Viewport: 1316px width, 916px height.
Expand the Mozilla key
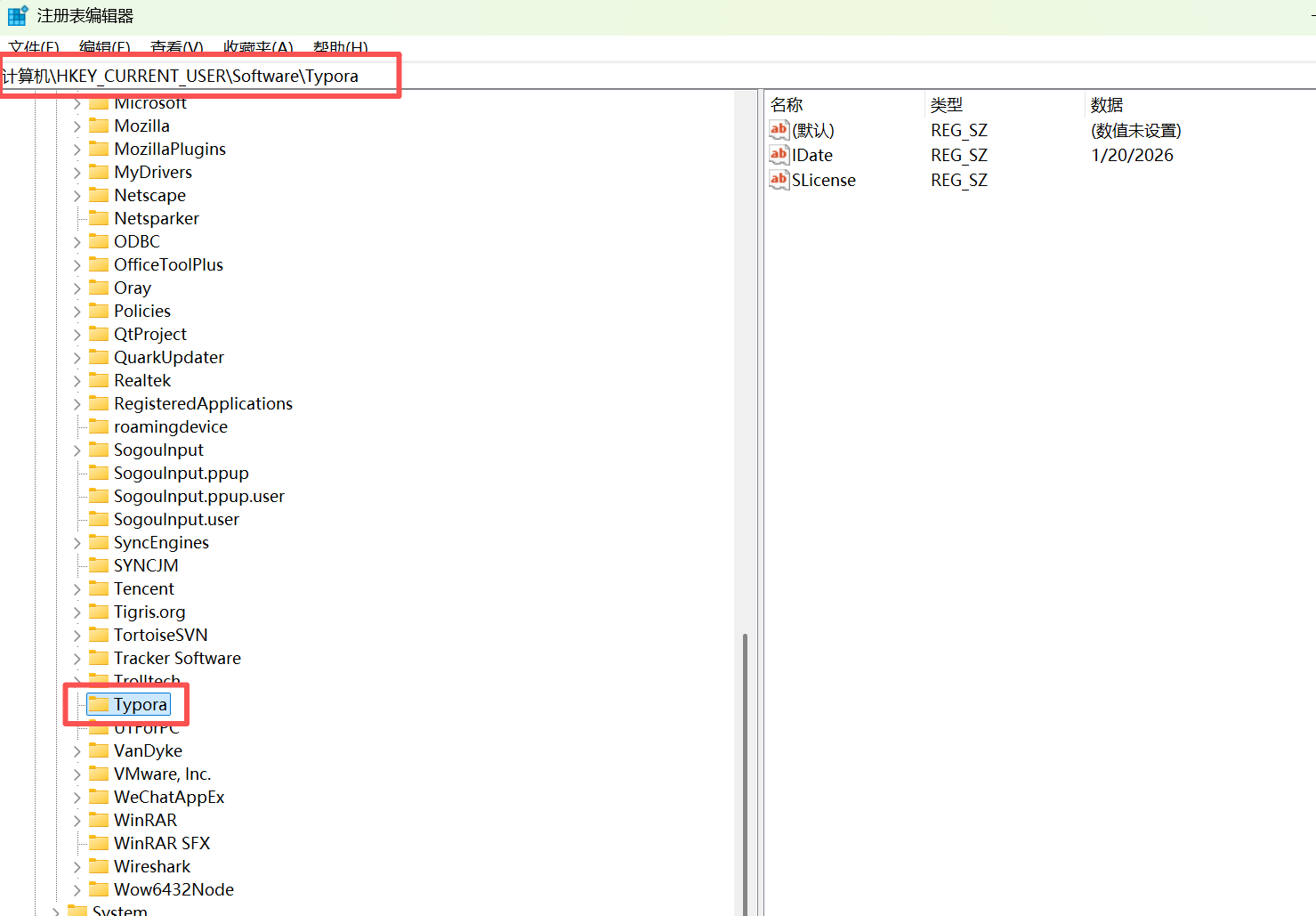click(x=77, y=126)
